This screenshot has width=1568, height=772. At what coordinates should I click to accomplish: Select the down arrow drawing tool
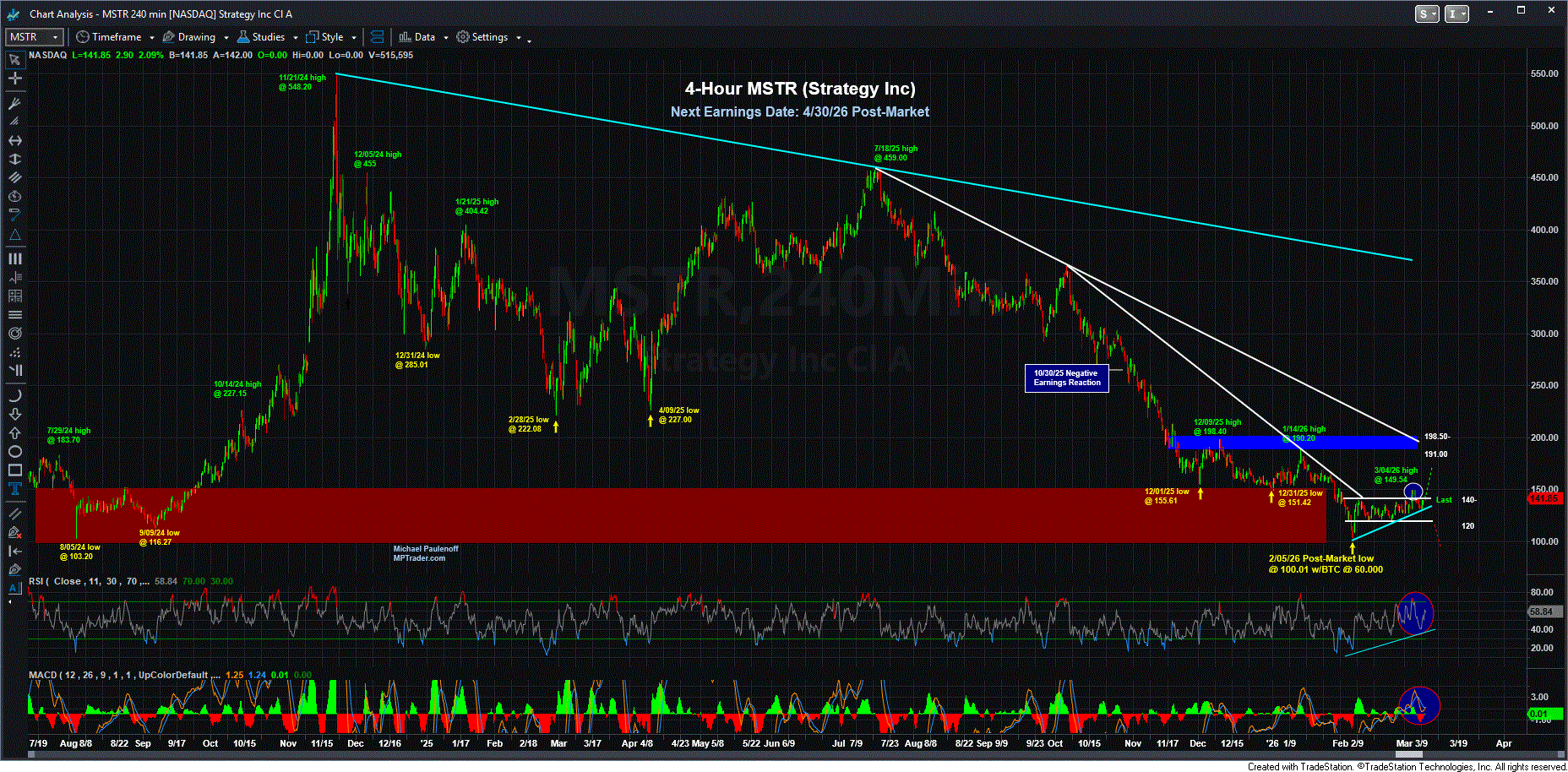tap(14, 414)
